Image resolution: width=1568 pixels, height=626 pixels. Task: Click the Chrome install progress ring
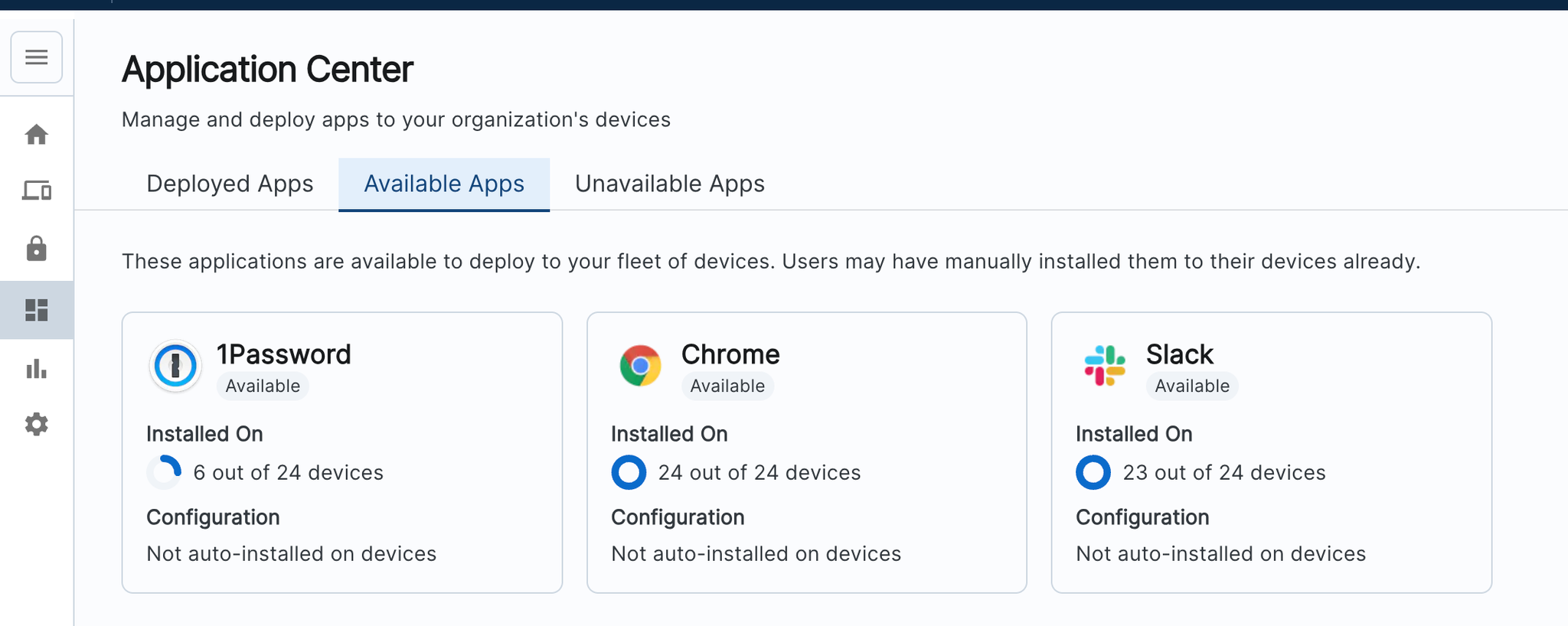tap(629, 472)
